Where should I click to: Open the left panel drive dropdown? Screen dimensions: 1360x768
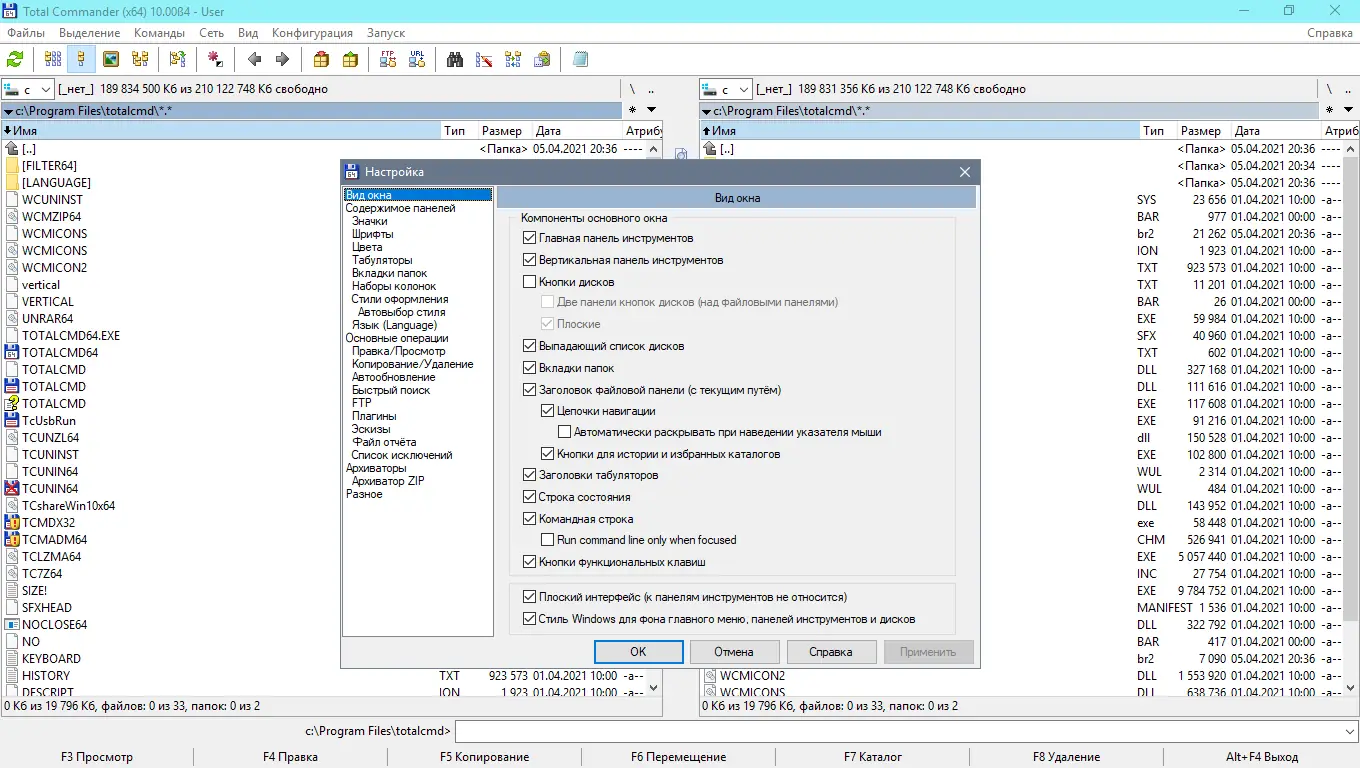[x=44, y=88]
